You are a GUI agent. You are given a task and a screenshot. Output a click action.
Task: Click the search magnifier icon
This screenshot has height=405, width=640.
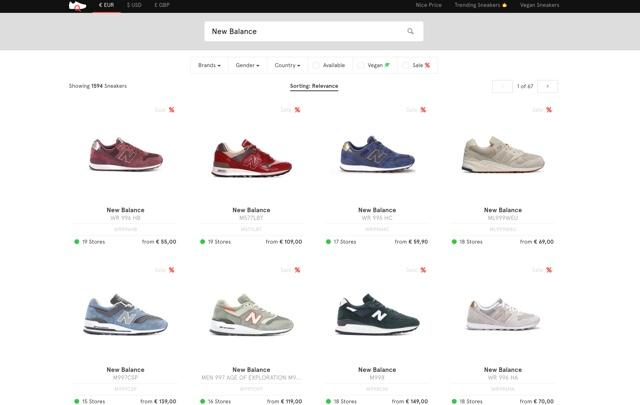tap(410, 31)
